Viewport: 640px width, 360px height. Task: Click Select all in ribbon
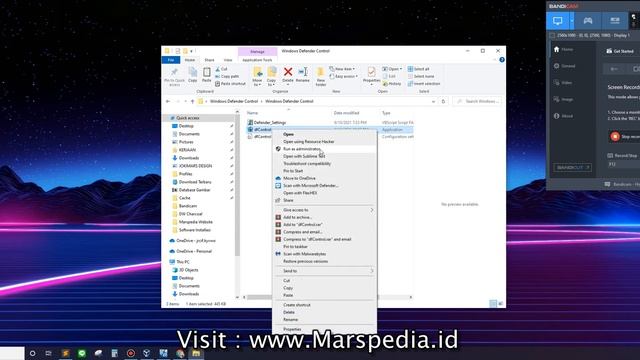[419, 69]
